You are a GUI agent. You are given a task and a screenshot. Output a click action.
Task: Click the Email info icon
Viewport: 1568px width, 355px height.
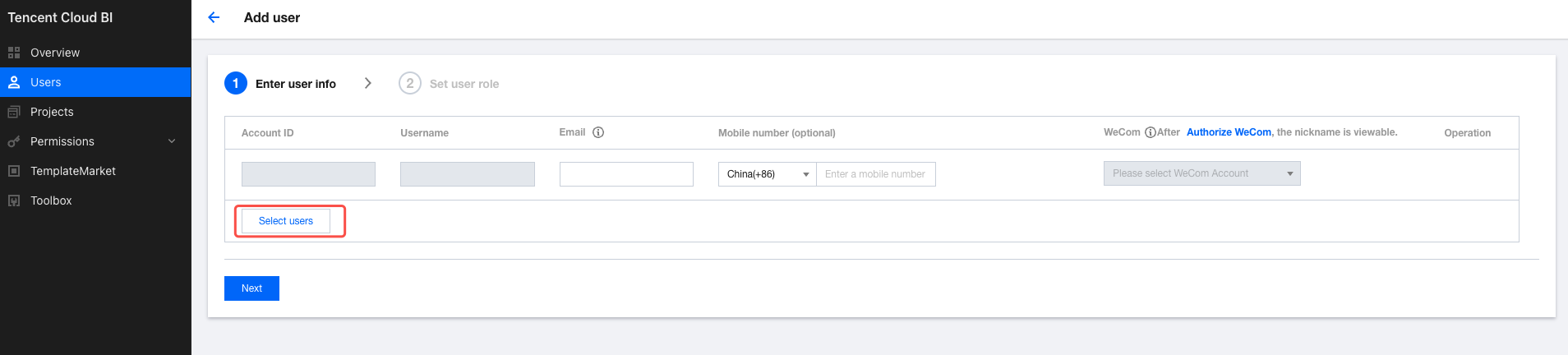pyautogui.click(x=598, y=132)
